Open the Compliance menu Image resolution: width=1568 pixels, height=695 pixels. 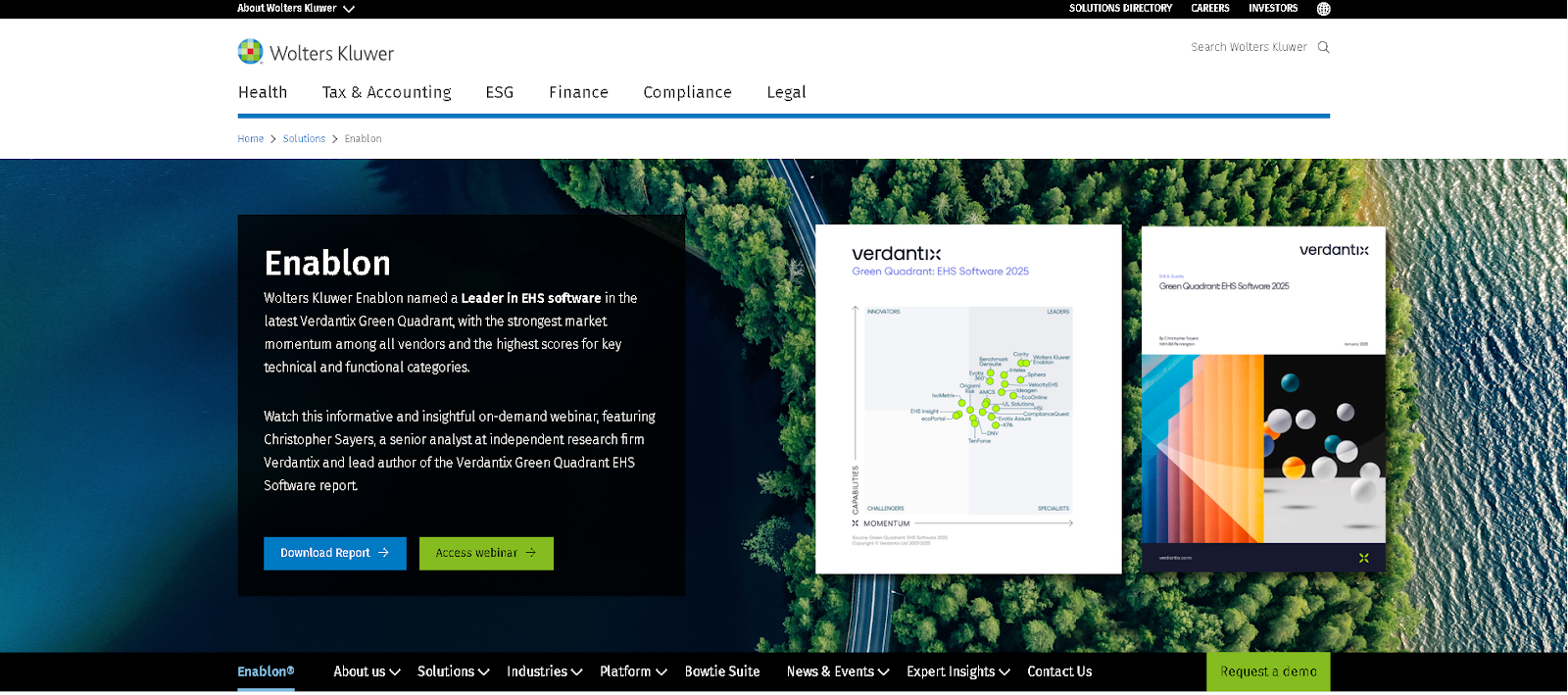[687, 92]
